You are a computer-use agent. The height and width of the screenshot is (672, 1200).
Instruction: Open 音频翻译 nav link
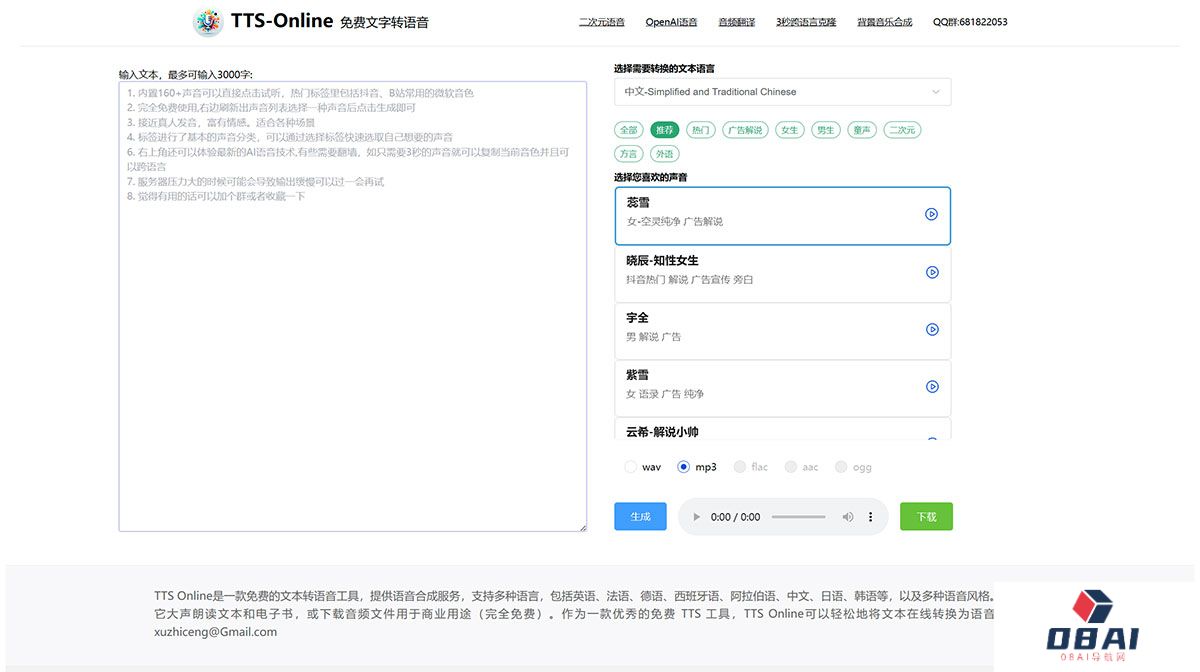(737, 22)
